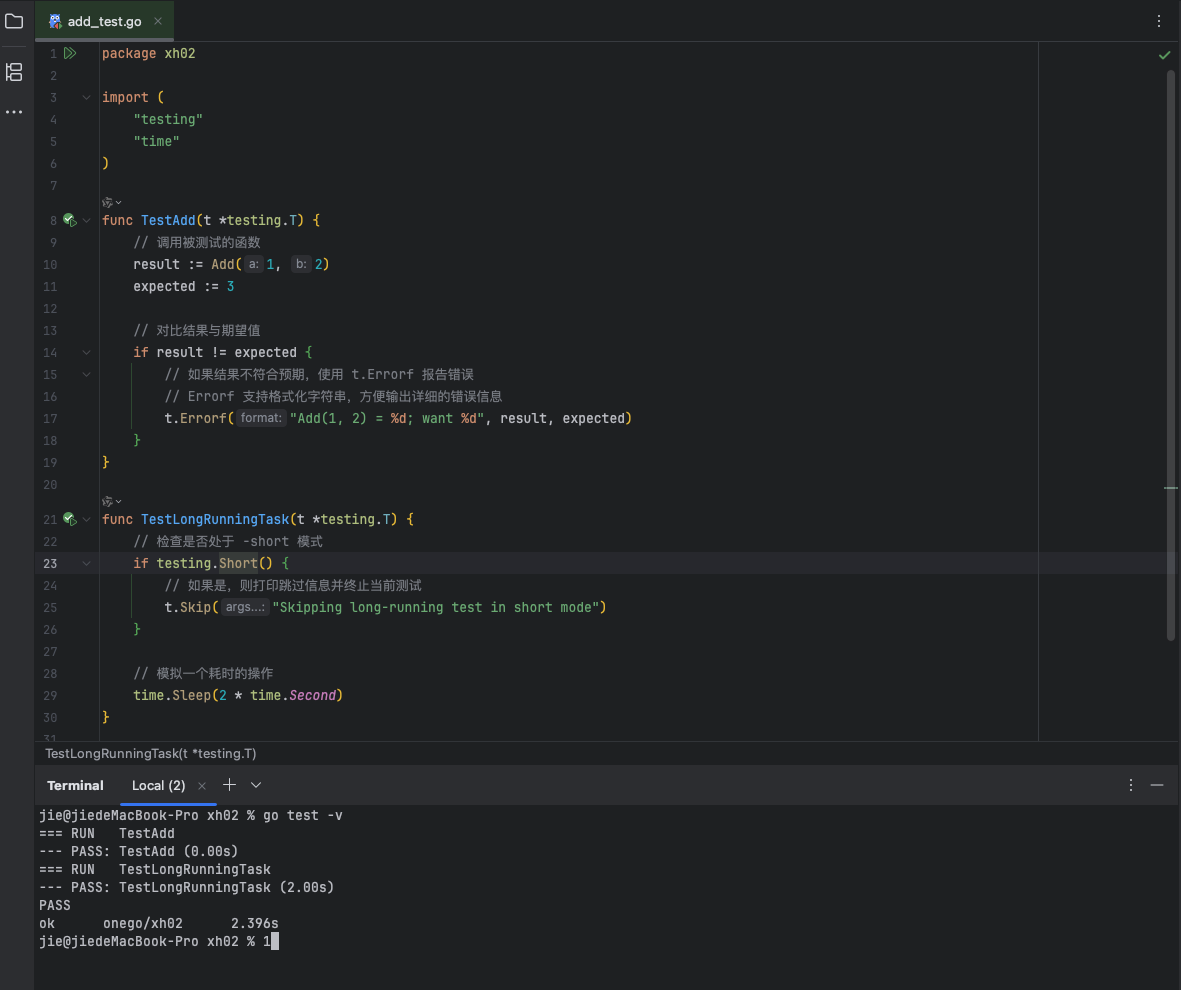1181x990 pixels.
Task: Open terminal panel options menu
Action: click(x=1131, y=785)
